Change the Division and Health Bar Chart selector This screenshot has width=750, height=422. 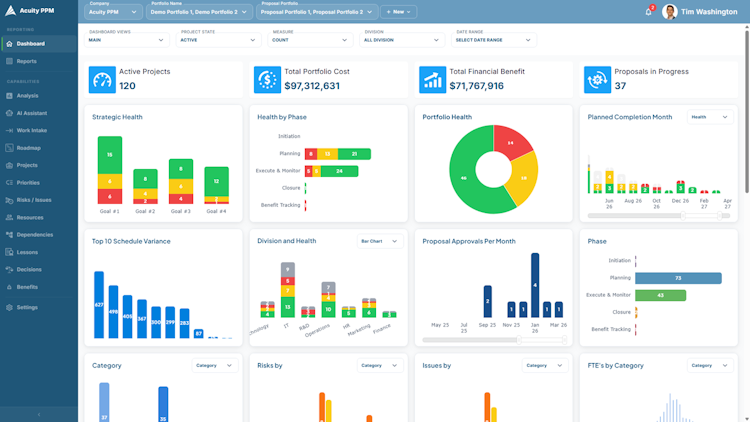(380, 241)
